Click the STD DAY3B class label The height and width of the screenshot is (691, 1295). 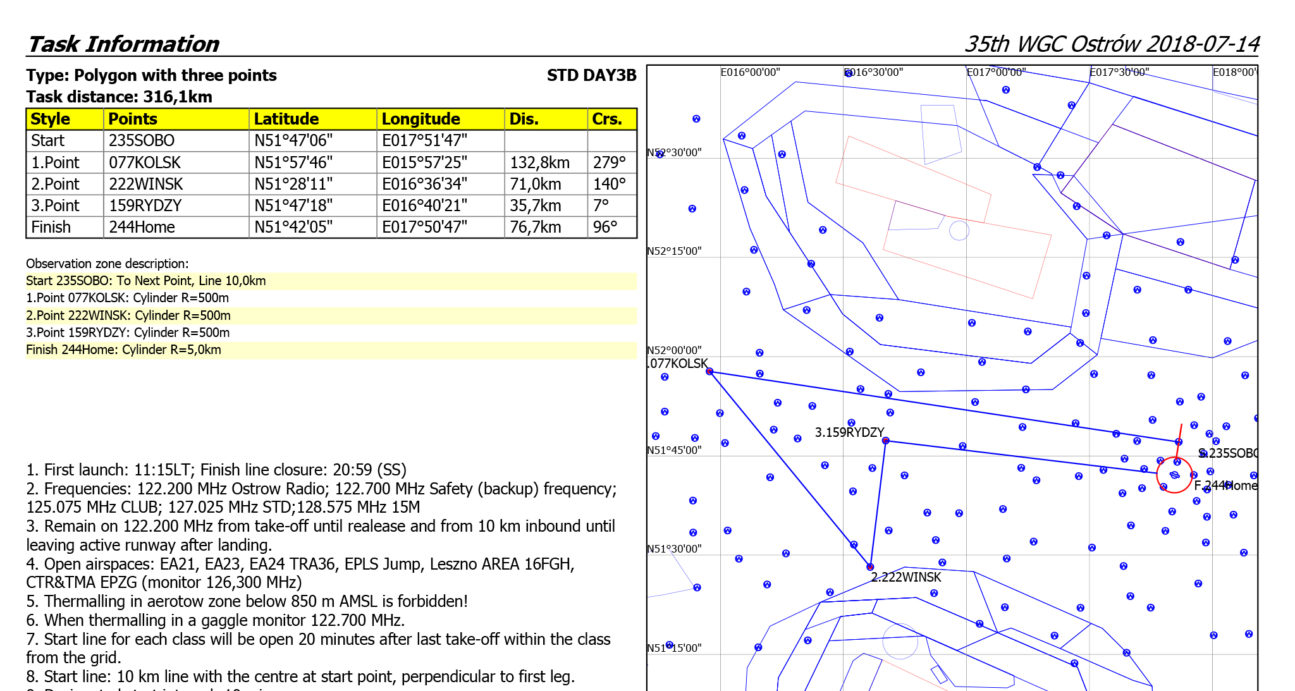click(591, 75)
